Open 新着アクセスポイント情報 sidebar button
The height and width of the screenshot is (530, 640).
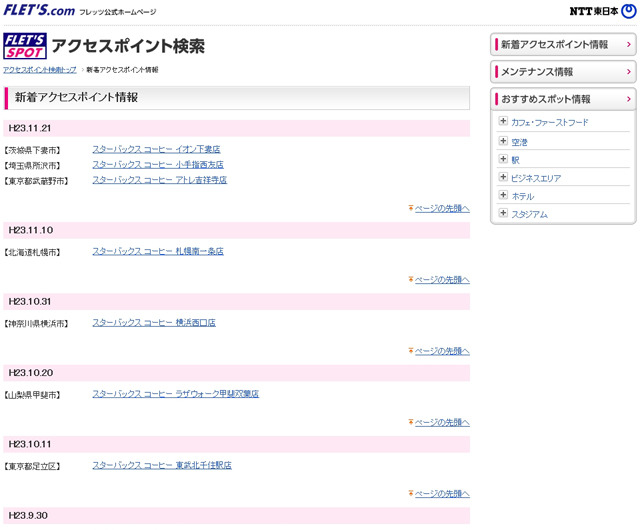tap(563, 44)
